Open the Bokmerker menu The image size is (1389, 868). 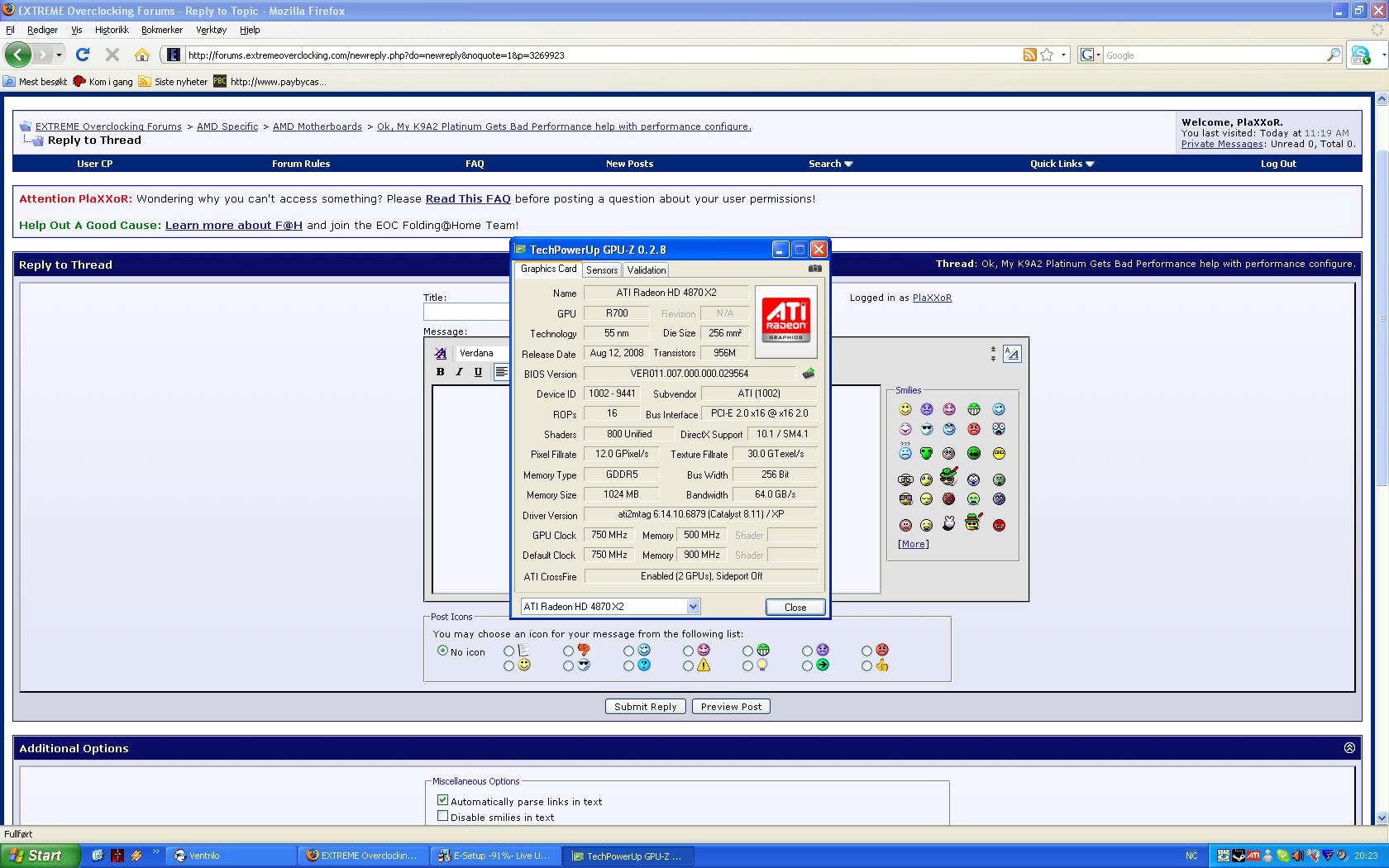coord(161,30)
